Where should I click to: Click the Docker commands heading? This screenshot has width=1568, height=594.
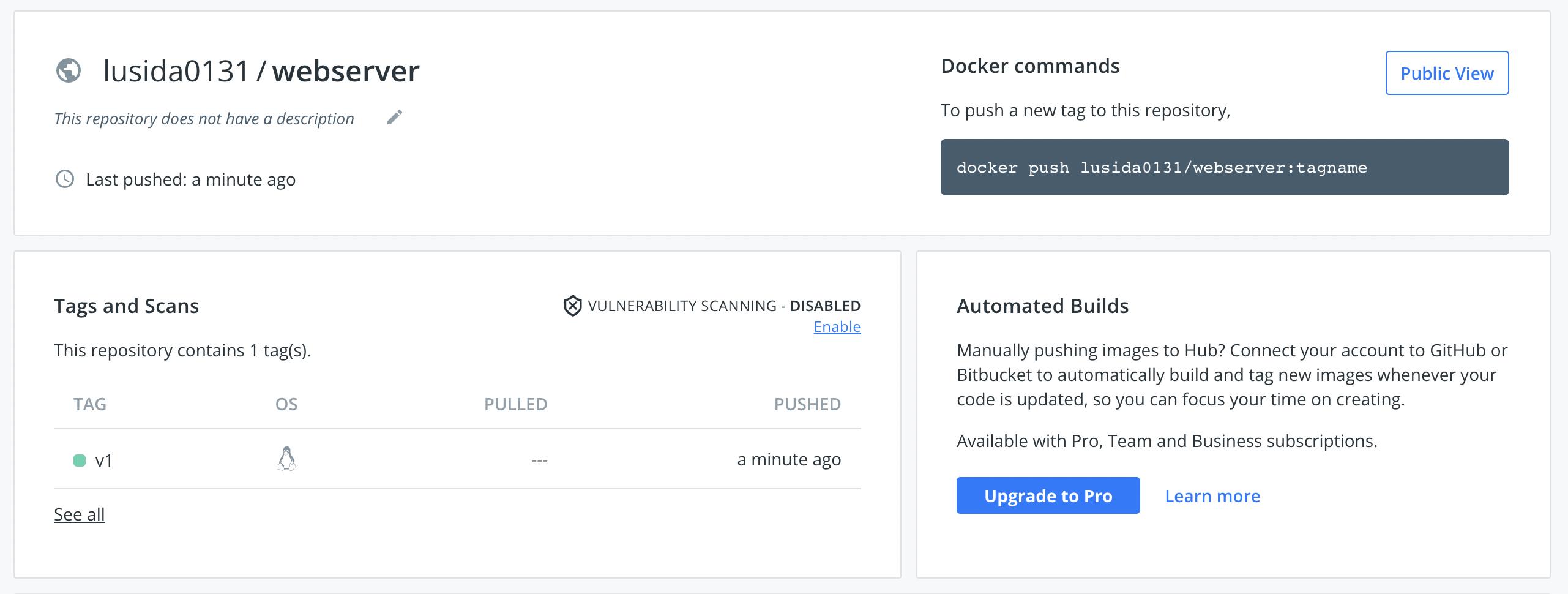pos(1030,66)
